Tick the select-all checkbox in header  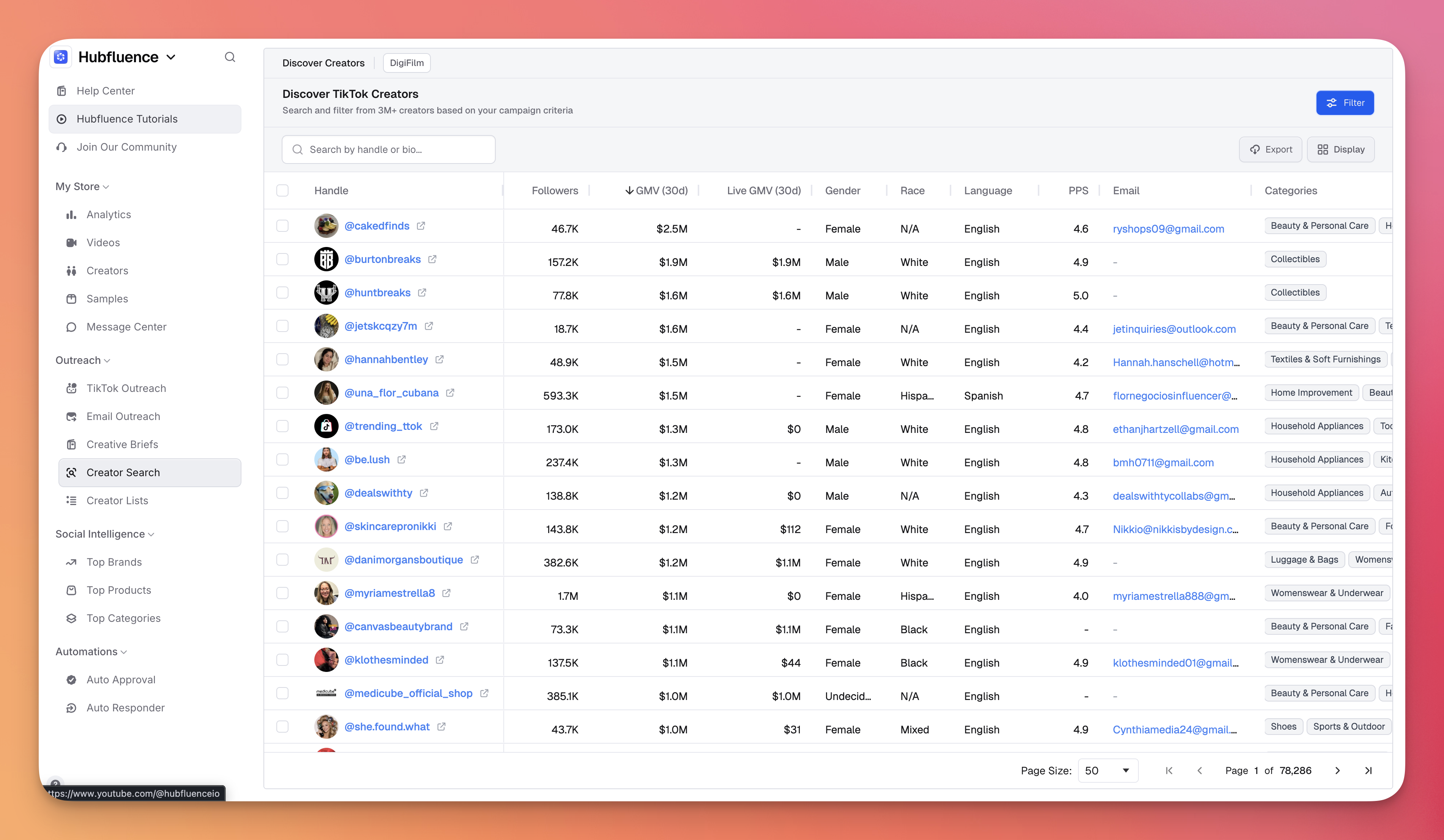point(282,191)
